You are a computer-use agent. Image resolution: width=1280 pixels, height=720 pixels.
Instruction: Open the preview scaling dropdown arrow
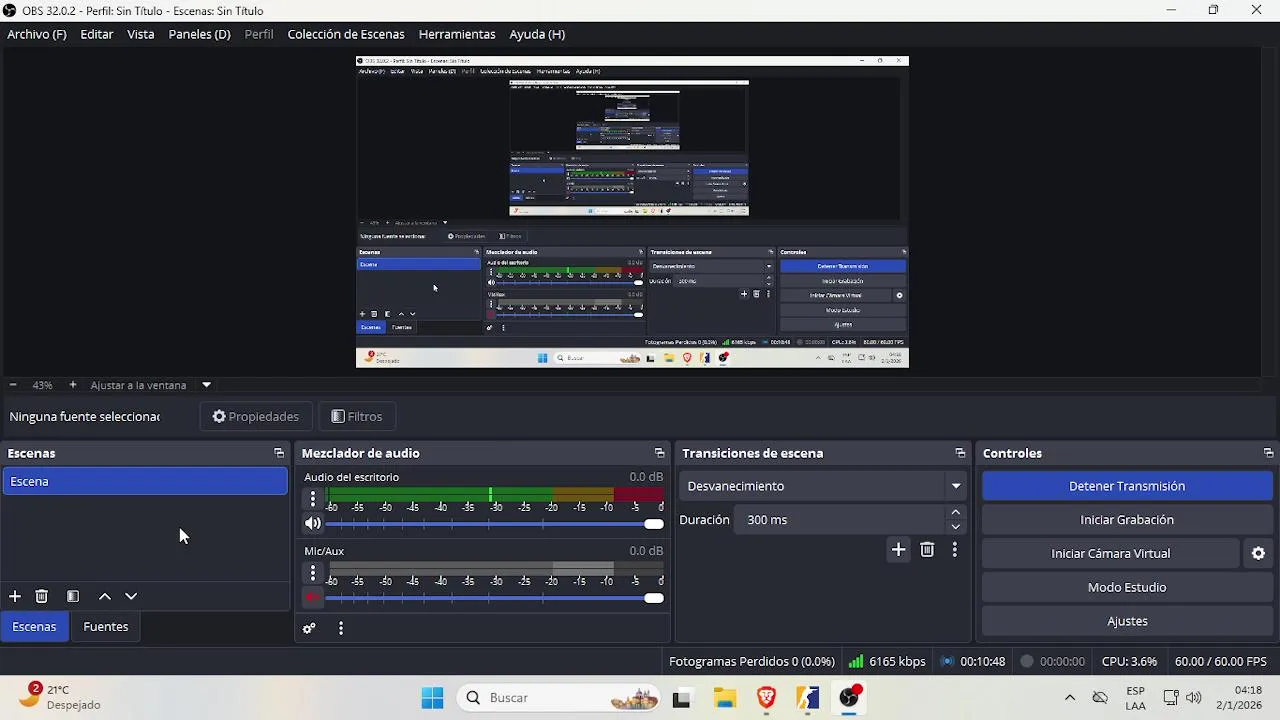(x=206, y=385)
